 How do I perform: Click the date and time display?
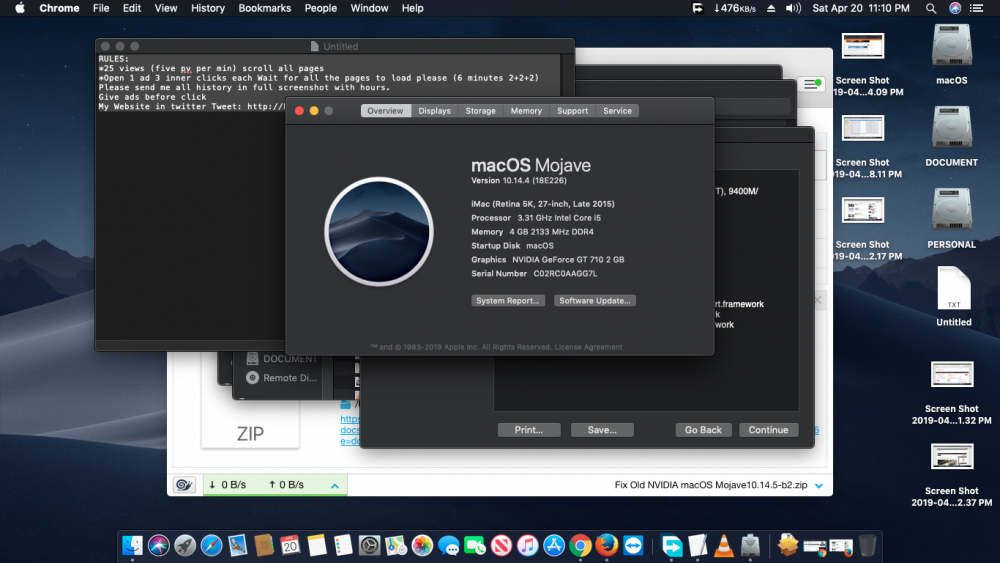coord(860,8)
